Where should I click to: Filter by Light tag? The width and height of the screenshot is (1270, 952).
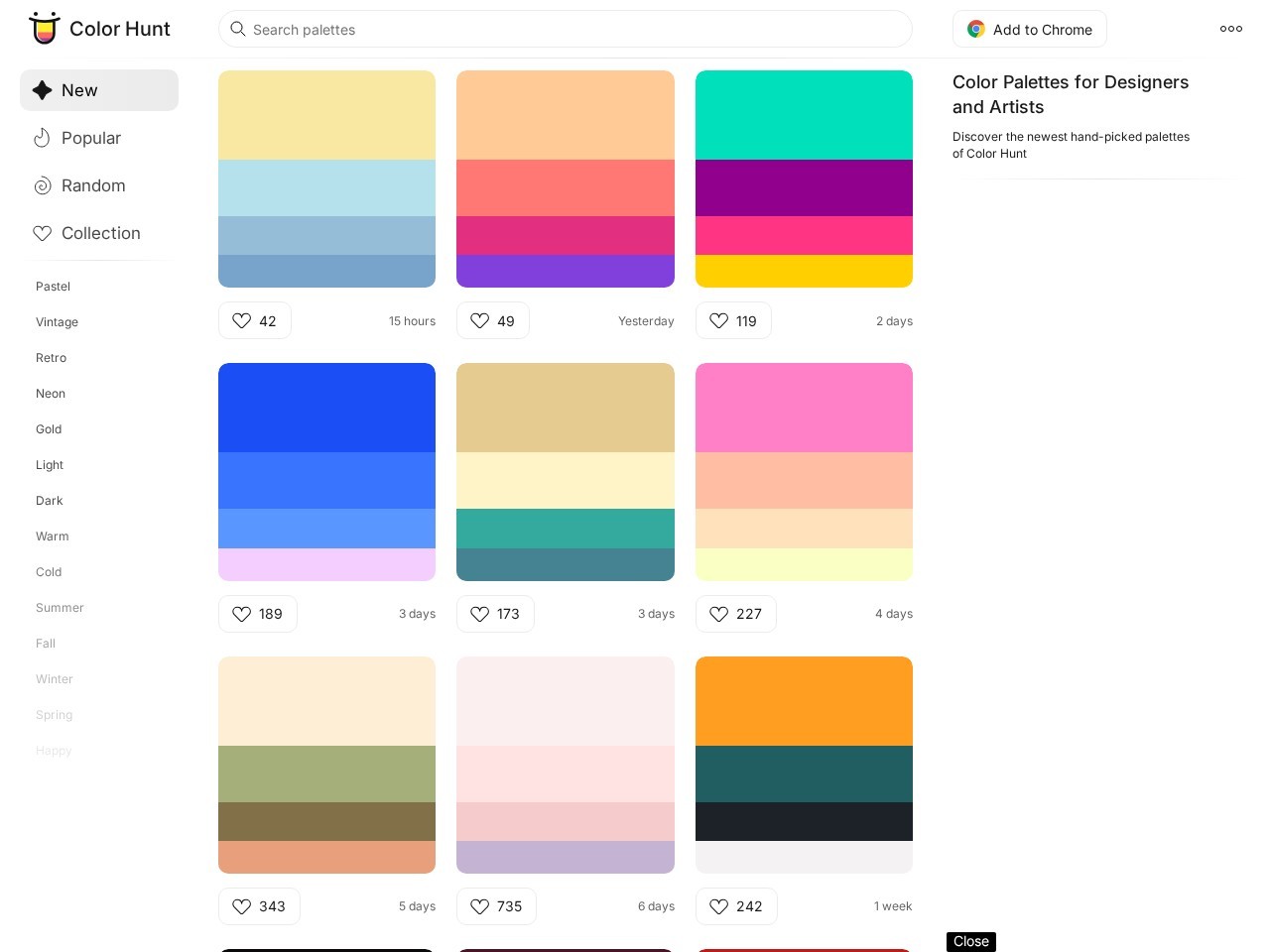(x=50, y=465)
